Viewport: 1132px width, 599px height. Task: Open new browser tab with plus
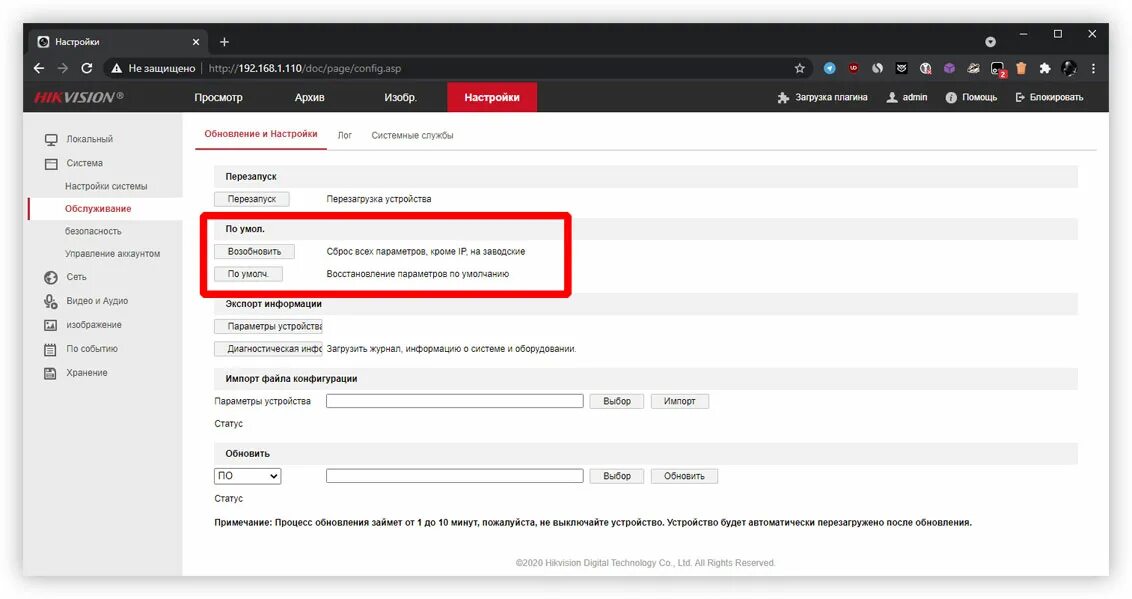point(225,42)
